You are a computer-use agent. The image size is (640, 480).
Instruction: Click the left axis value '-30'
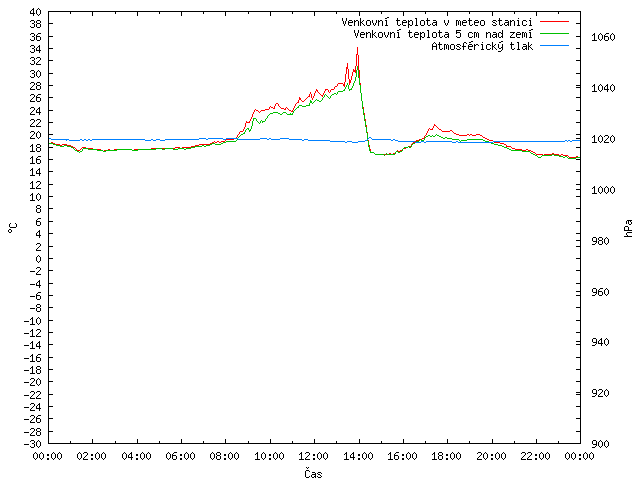coord(33,444)
